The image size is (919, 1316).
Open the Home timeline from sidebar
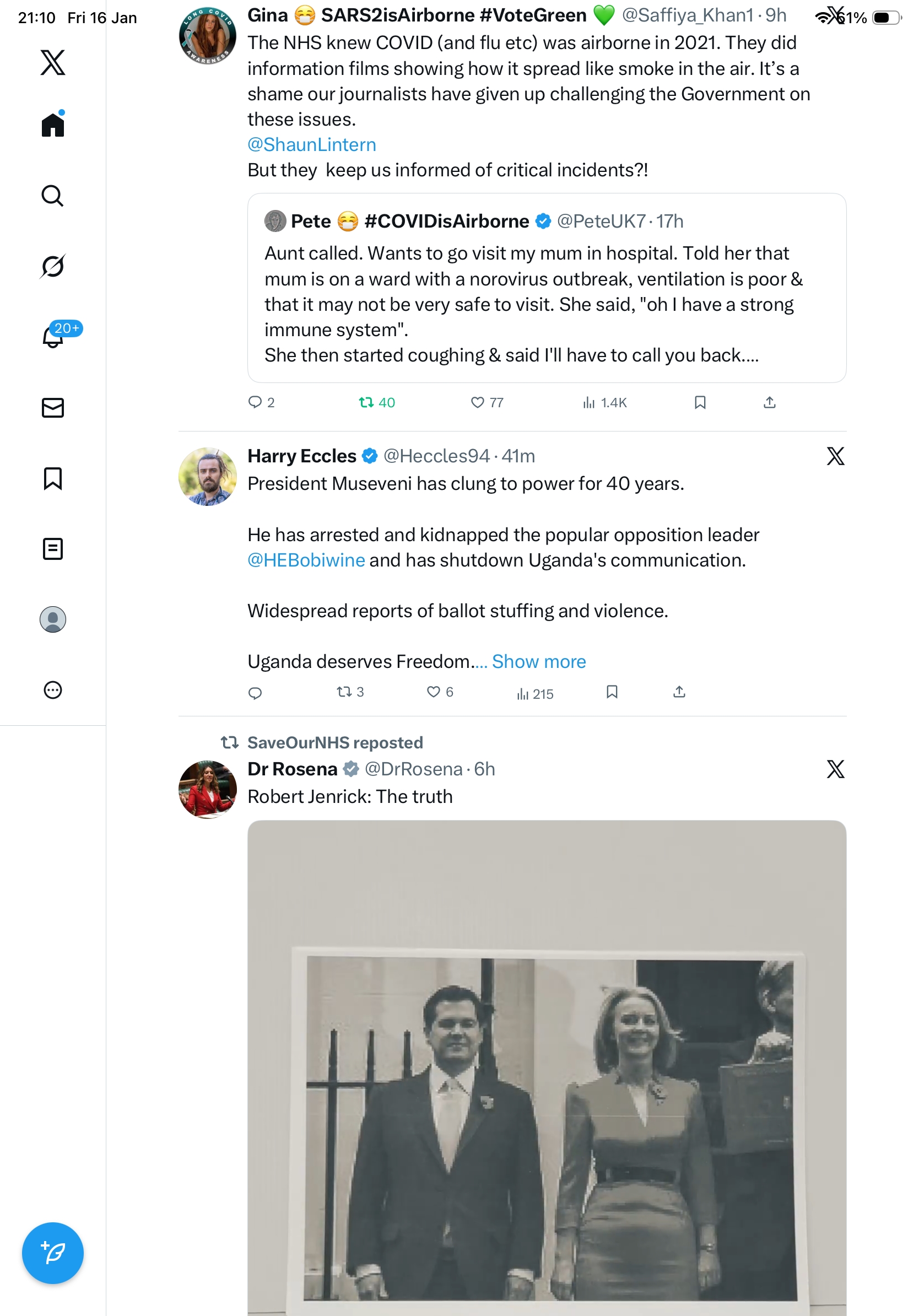coord(53,125)
